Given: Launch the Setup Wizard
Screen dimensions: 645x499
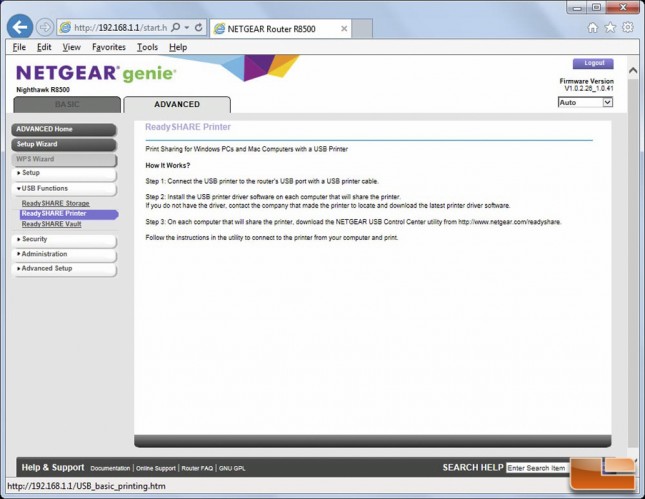Looking at the screenshot, I should tap(64, 144).
